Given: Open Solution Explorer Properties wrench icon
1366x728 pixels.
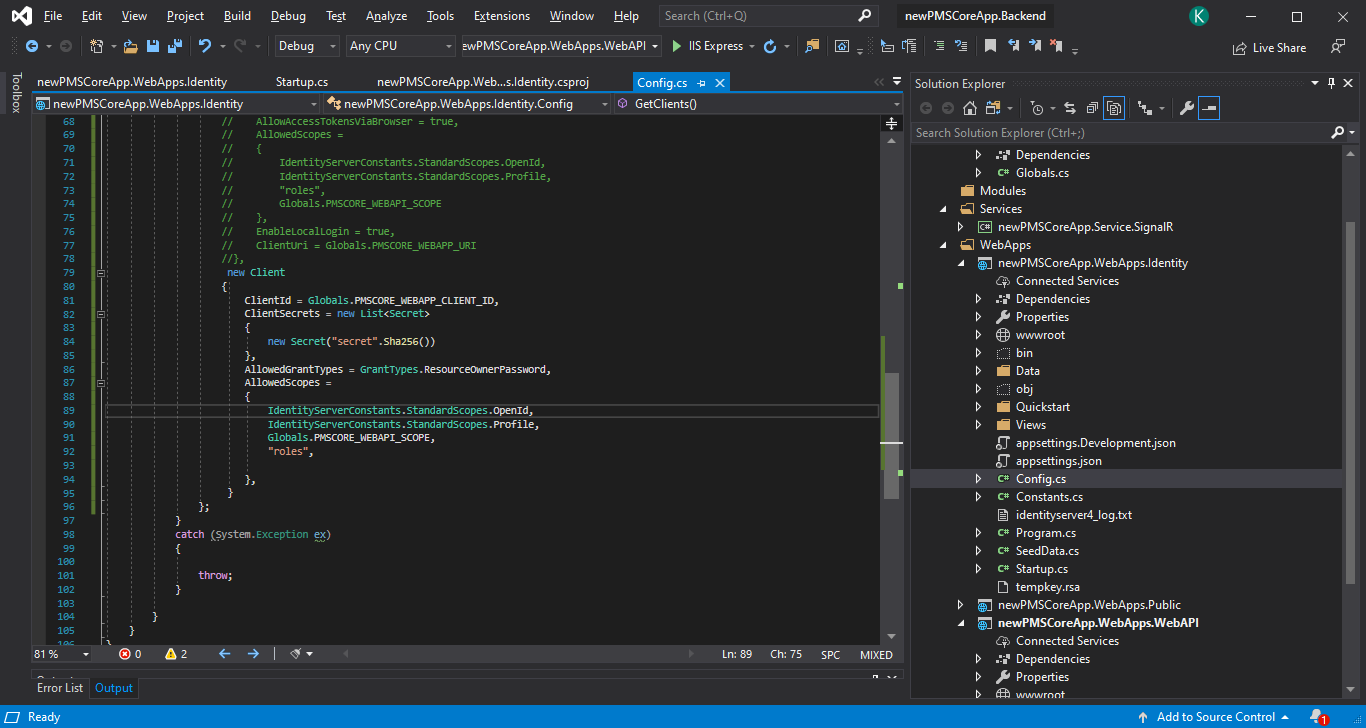Looking at the screenshot, I should [1187, 108].
